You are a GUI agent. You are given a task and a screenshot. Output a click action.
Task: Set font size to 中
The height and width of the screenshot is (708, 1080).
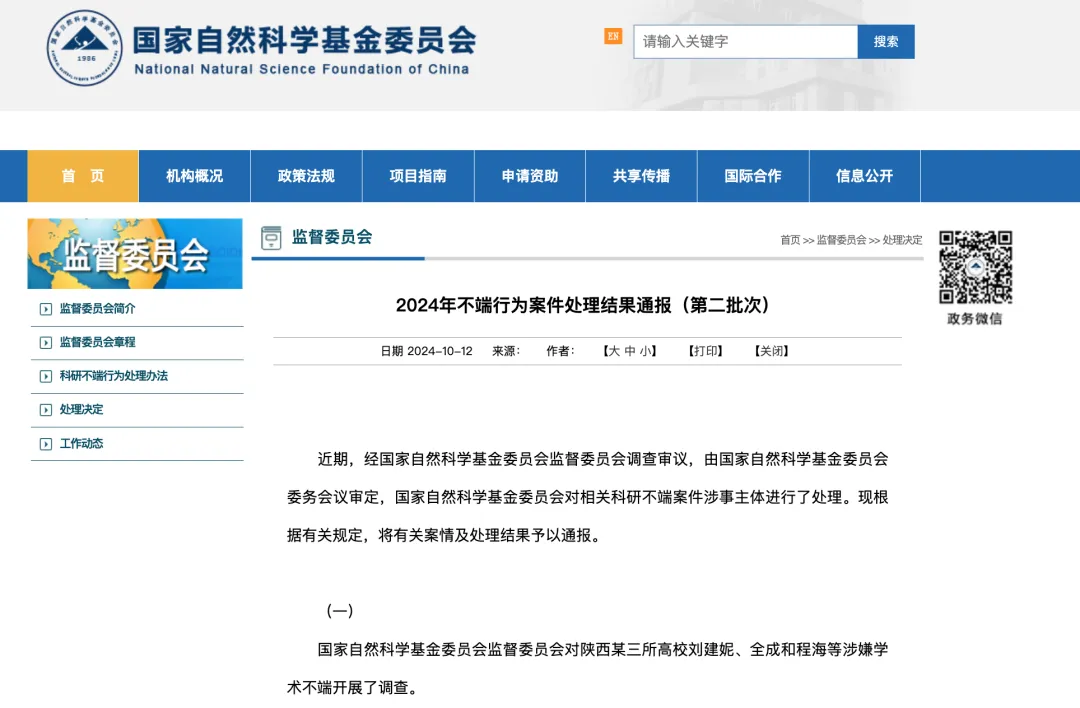pos(630,351)
